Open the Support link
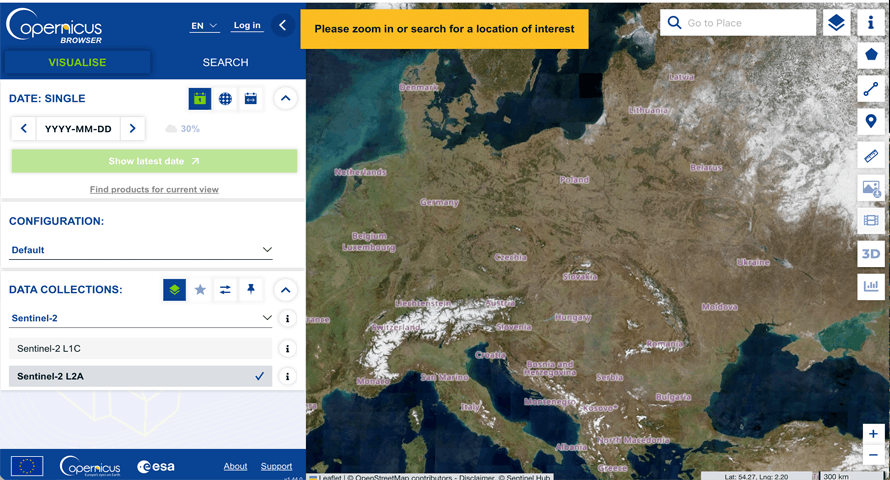Screen dimensions: 890x480 [x=276, y=466]
